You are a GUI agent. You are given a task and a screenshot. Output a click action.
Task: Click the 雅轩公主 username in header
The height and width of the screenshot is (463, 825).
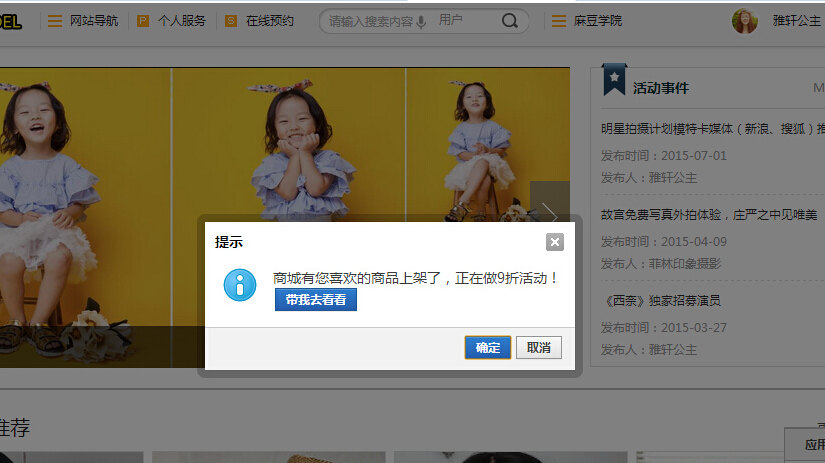[x=797, y=21]
